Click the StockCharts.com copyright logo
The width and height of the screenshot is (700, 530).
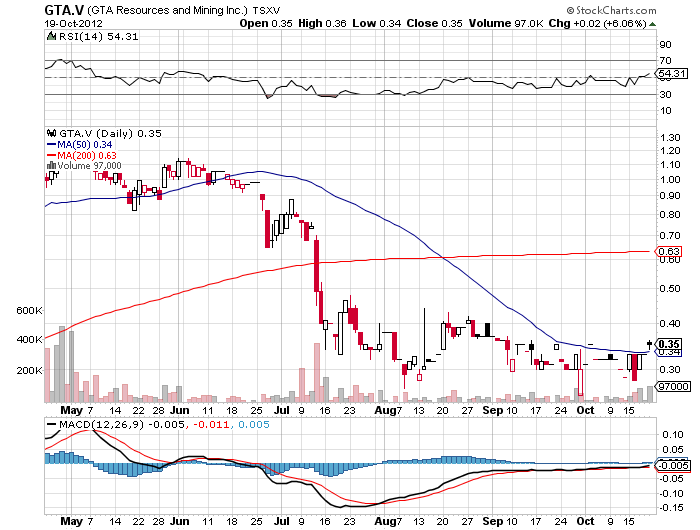pos(611,10)
